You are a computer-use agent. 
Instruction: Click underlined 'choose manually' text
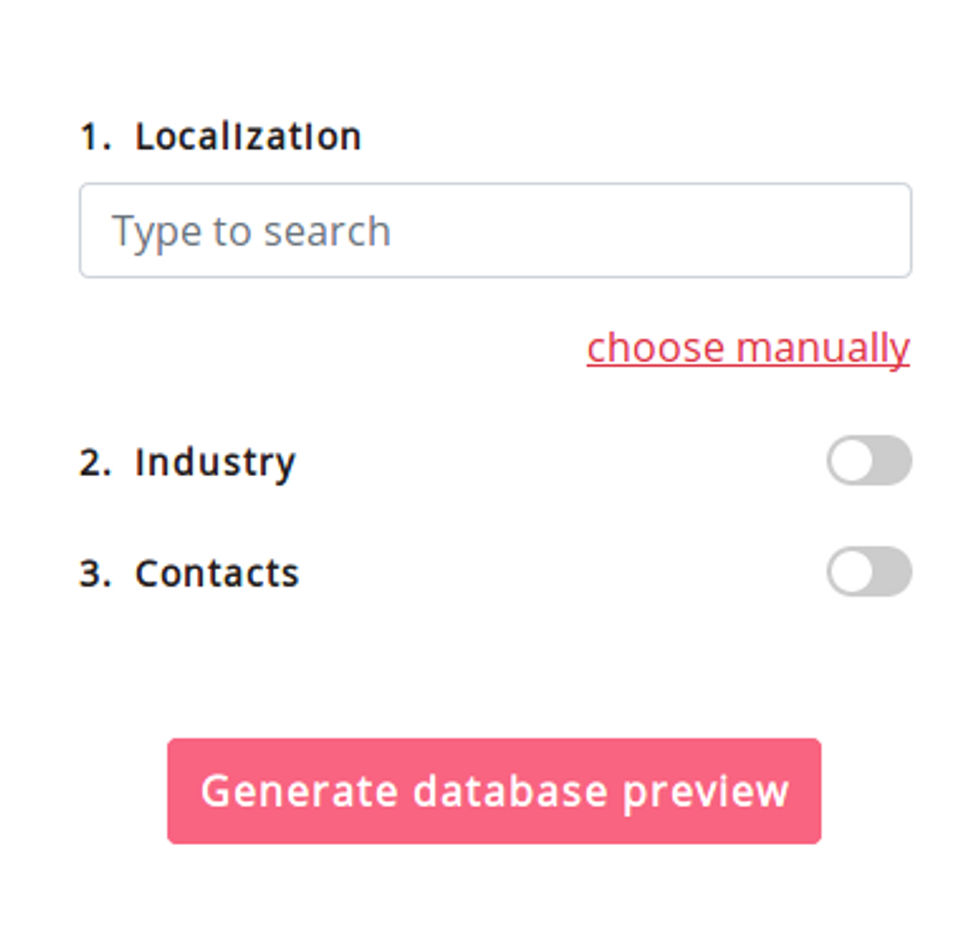[x=748, y=348]
